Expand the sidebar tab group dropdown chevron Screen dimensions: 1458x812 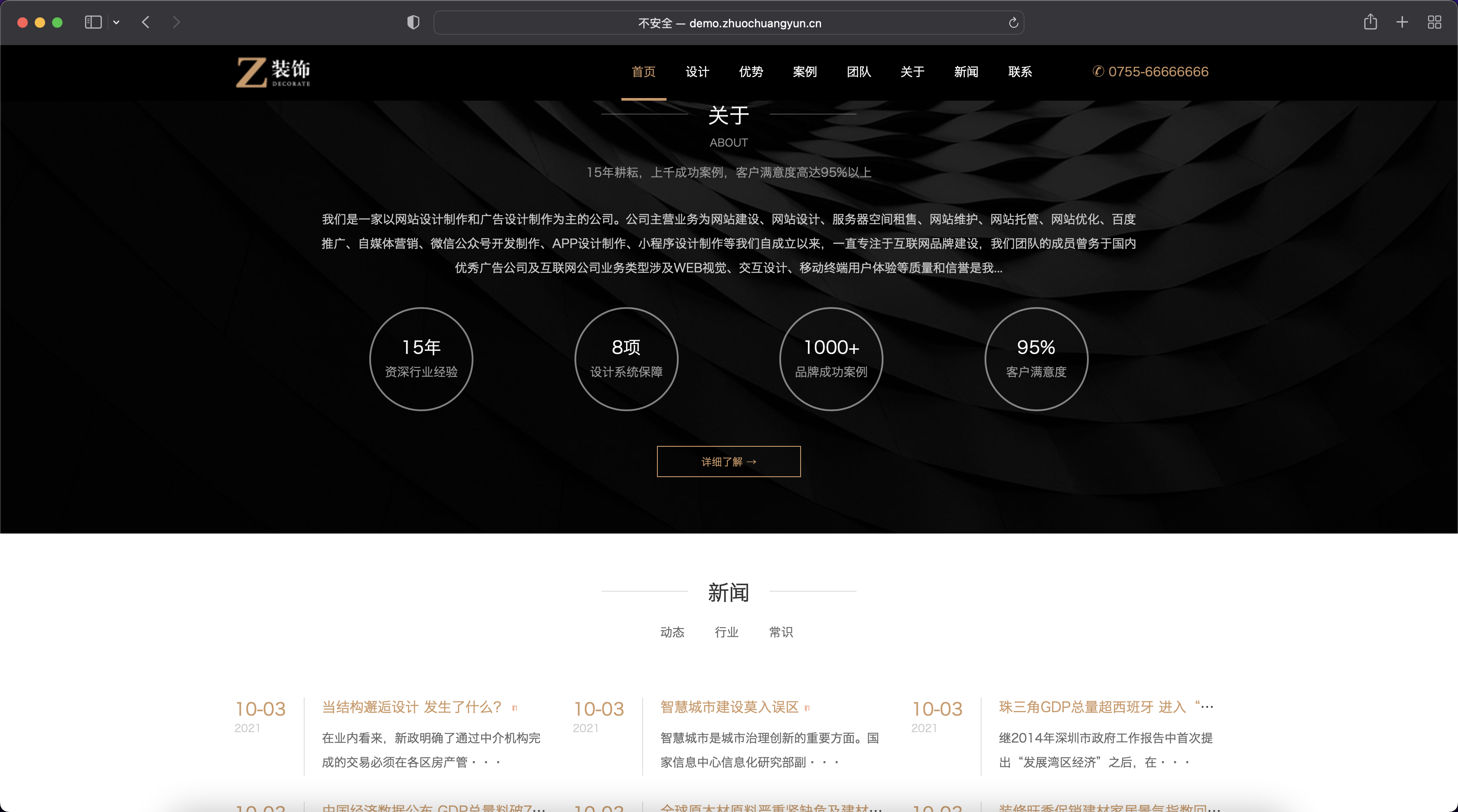click(x=116, y=23)
